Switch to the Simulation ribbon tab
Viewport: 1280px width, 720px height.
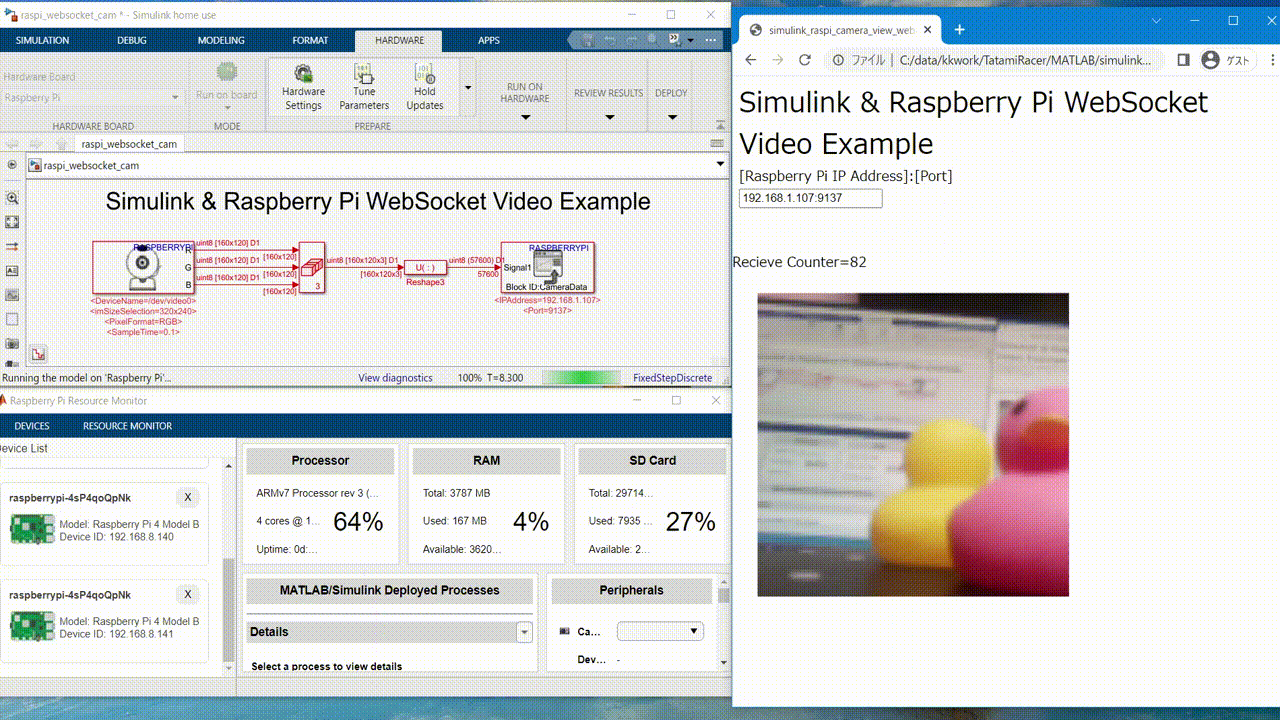[x=42, y=40]
